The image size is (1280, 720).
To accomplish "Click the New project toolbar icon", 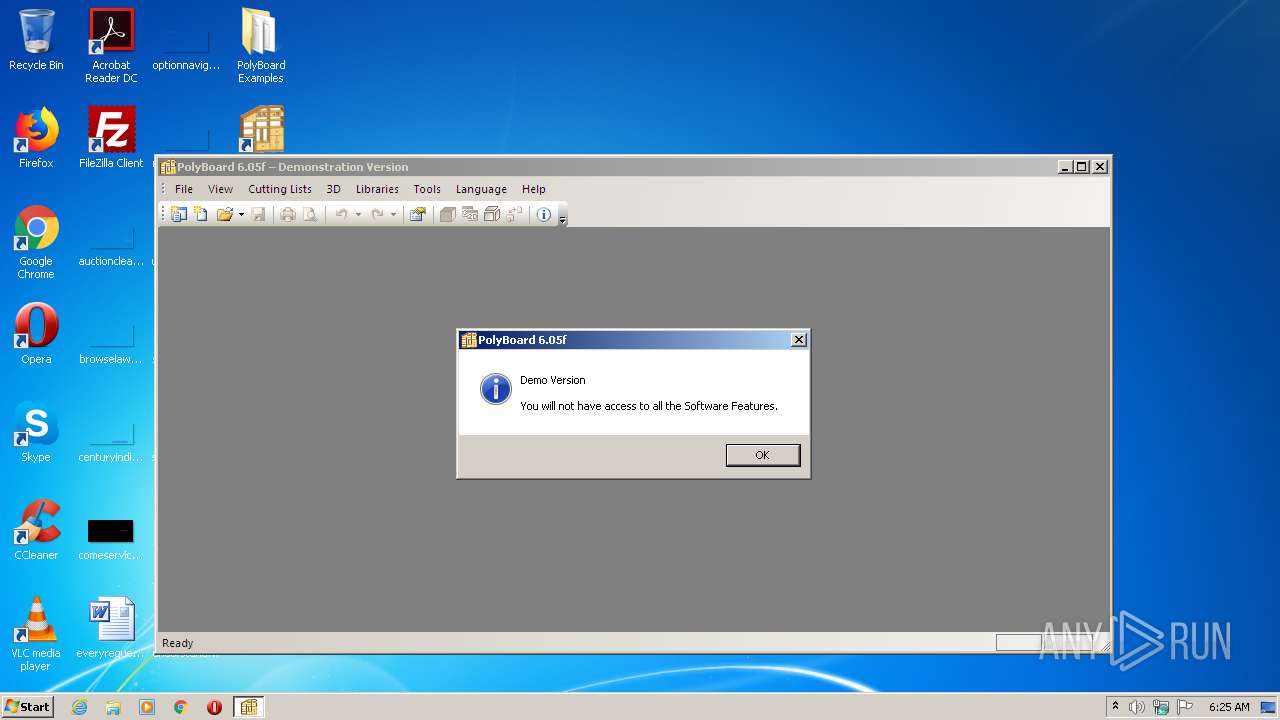I will point(179,214).
